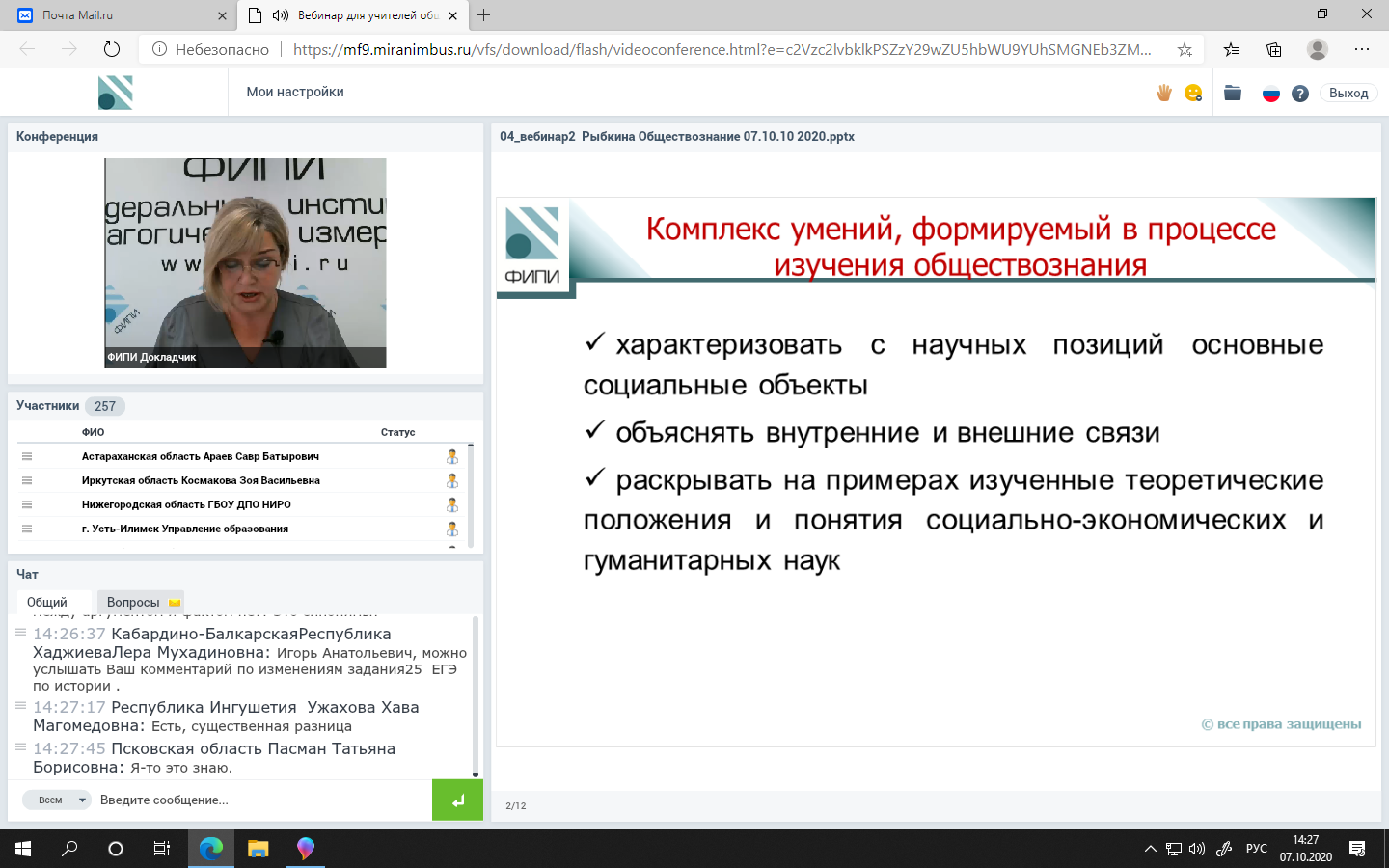This screenshot has width=1389, height=868.
Task: Expand the Всем recipient dropdown
Action: coord(57,800)
